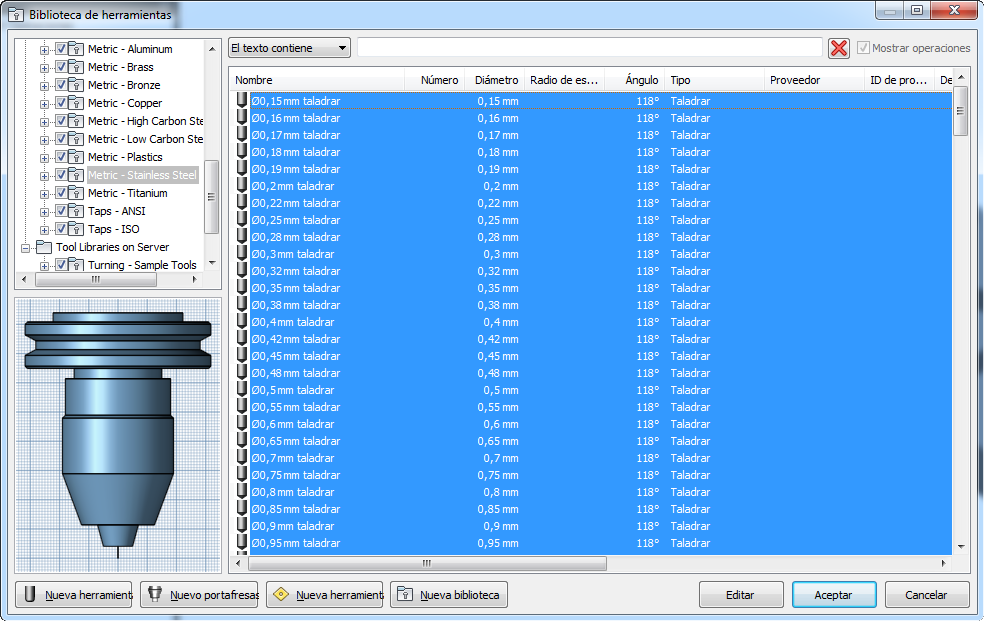Screen dimensions: 984x621
Task: Click the filter text input field
Action: 590,48
